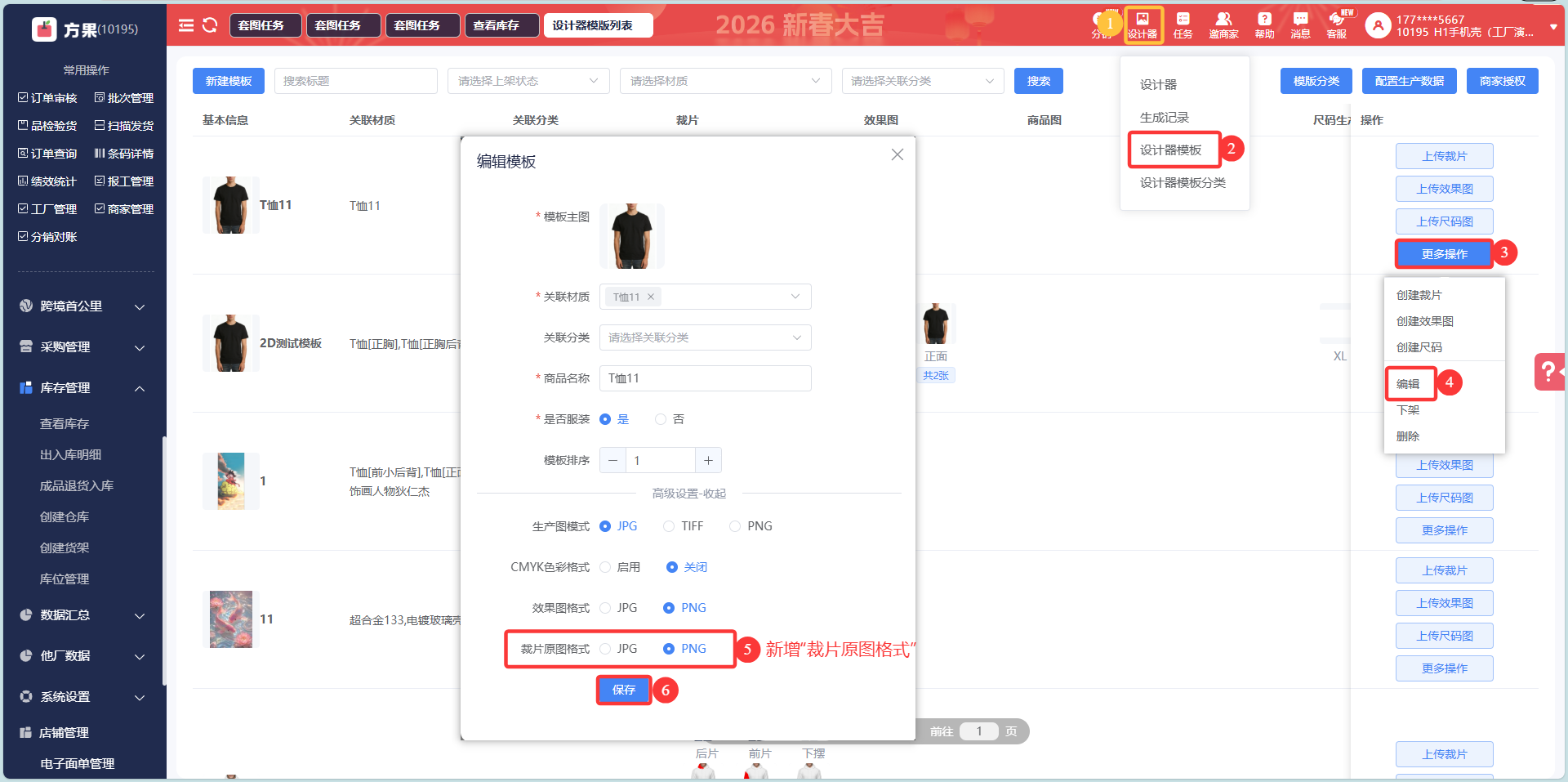Image resolution: width=1568 pixels, height=782 pixels.
Task: Choose JPG for 裁片原图格式
Action: coord(605,649)
